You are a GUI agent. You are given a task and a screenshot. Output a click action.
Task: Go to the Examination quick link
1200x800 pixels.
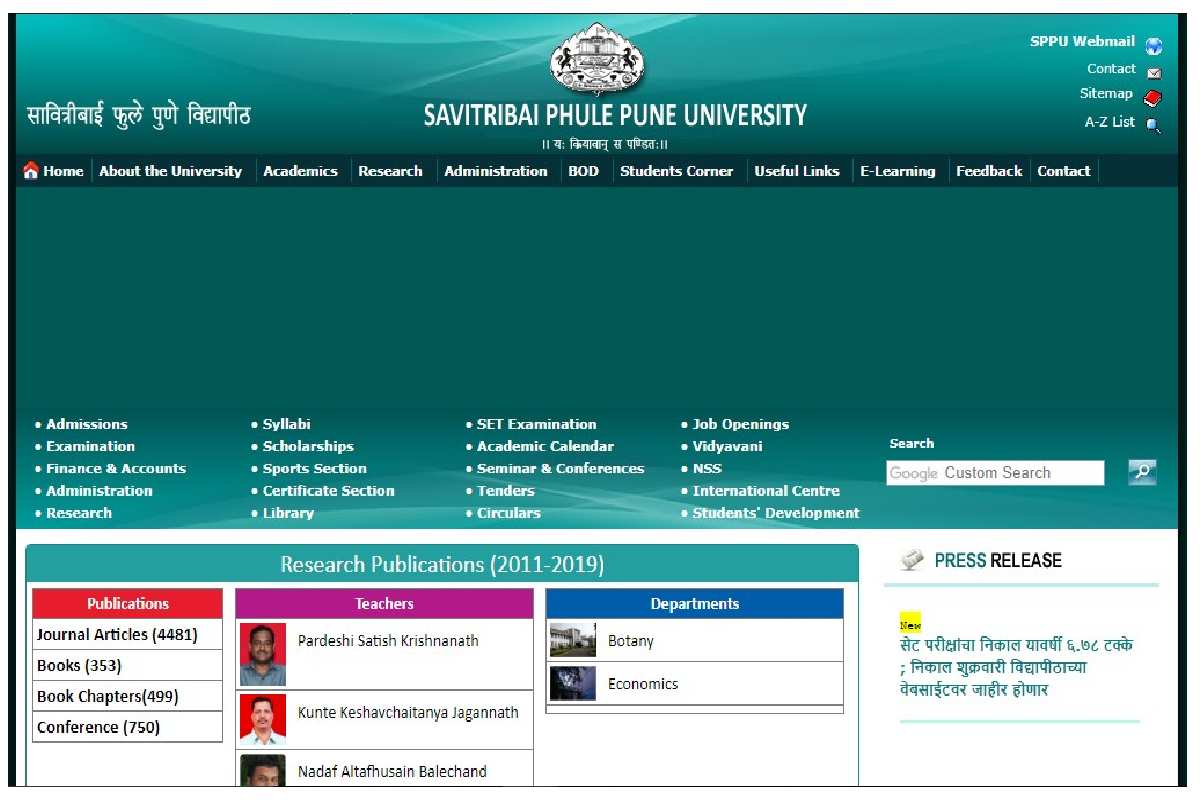90,446
